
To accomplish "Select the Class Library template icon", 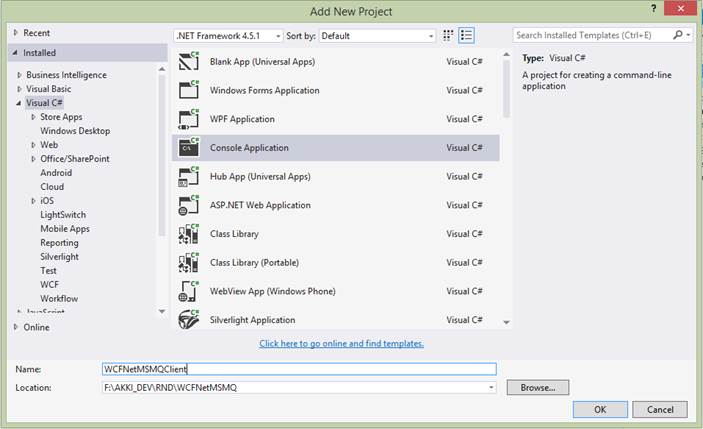I will pos(188,235).
